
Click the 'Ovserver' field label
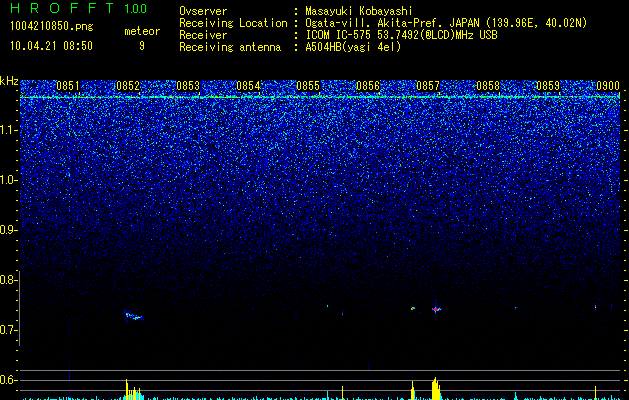(203, 11)
